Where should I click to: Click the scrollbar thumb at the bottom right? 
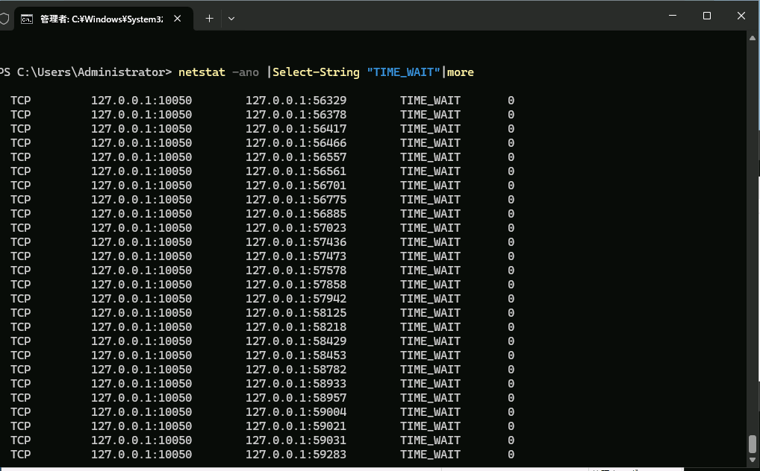[x=752, y=444]
